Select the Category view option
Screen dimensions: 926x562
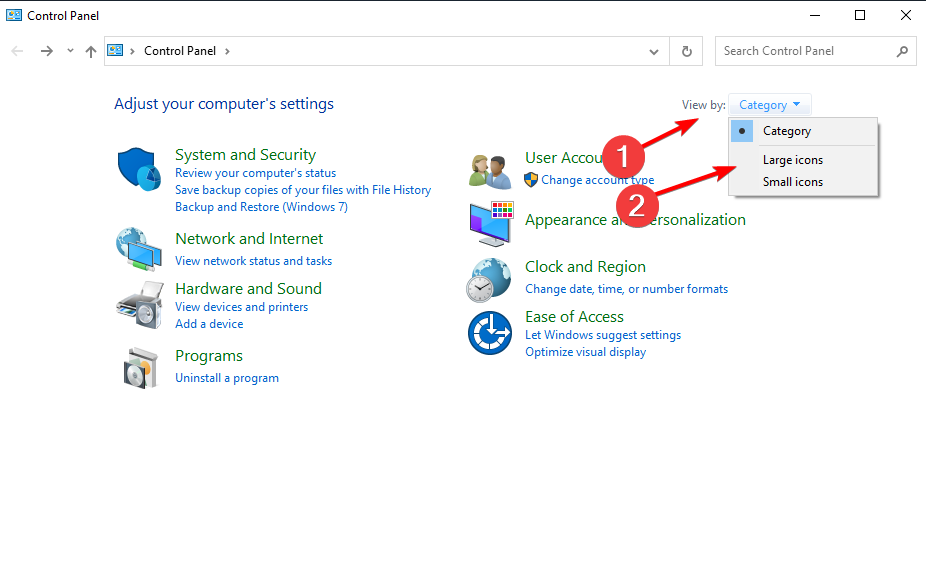[x=787, y=131]
